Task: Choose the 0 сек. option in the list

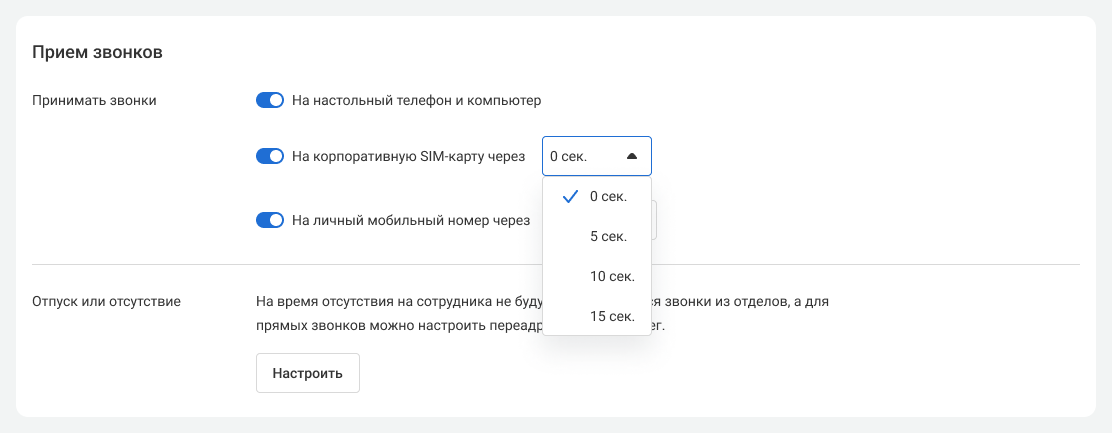Action: coord(608,197)
